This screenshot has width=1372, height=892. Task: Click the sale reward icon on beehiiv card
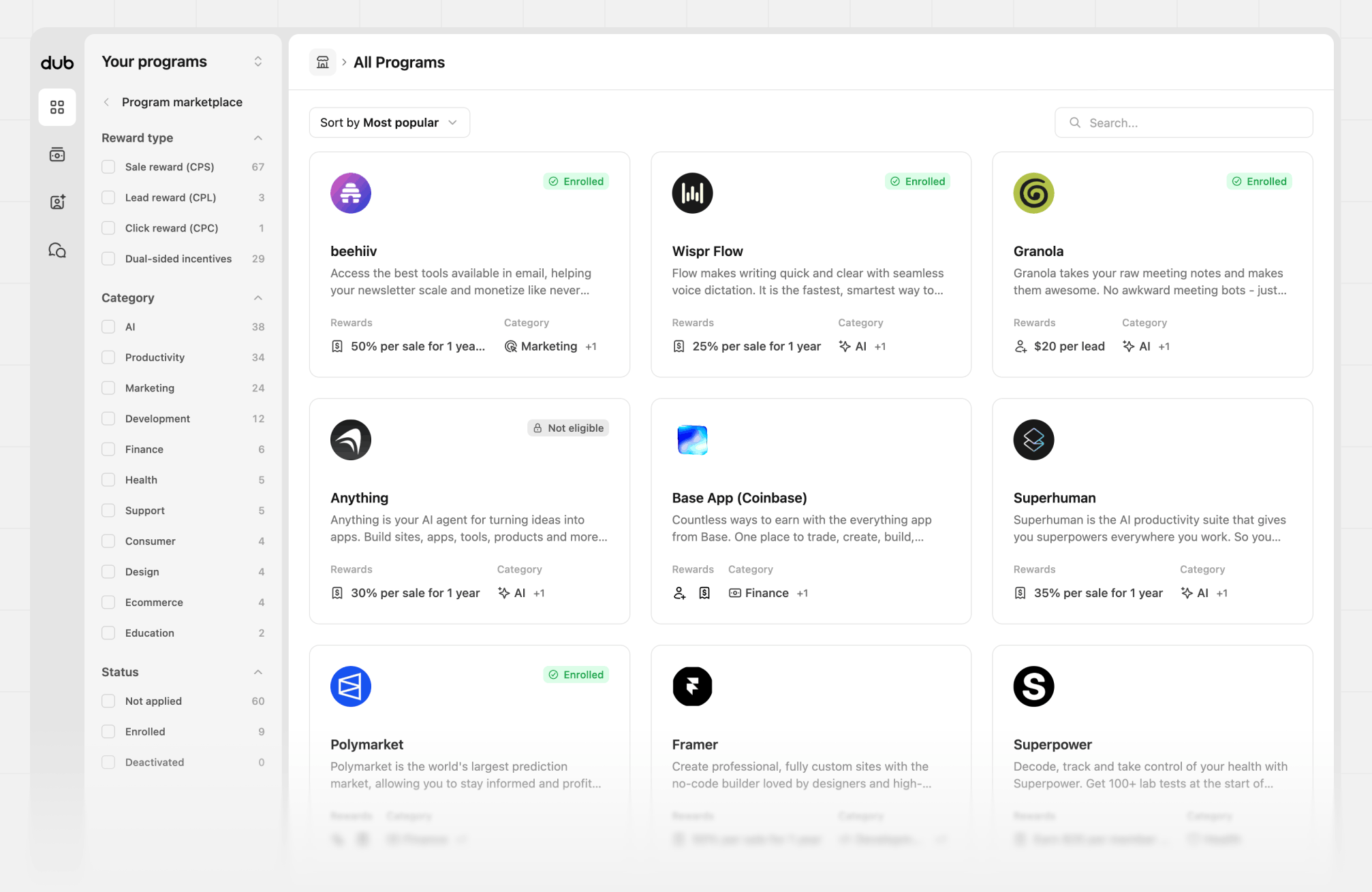coord(337,347)
